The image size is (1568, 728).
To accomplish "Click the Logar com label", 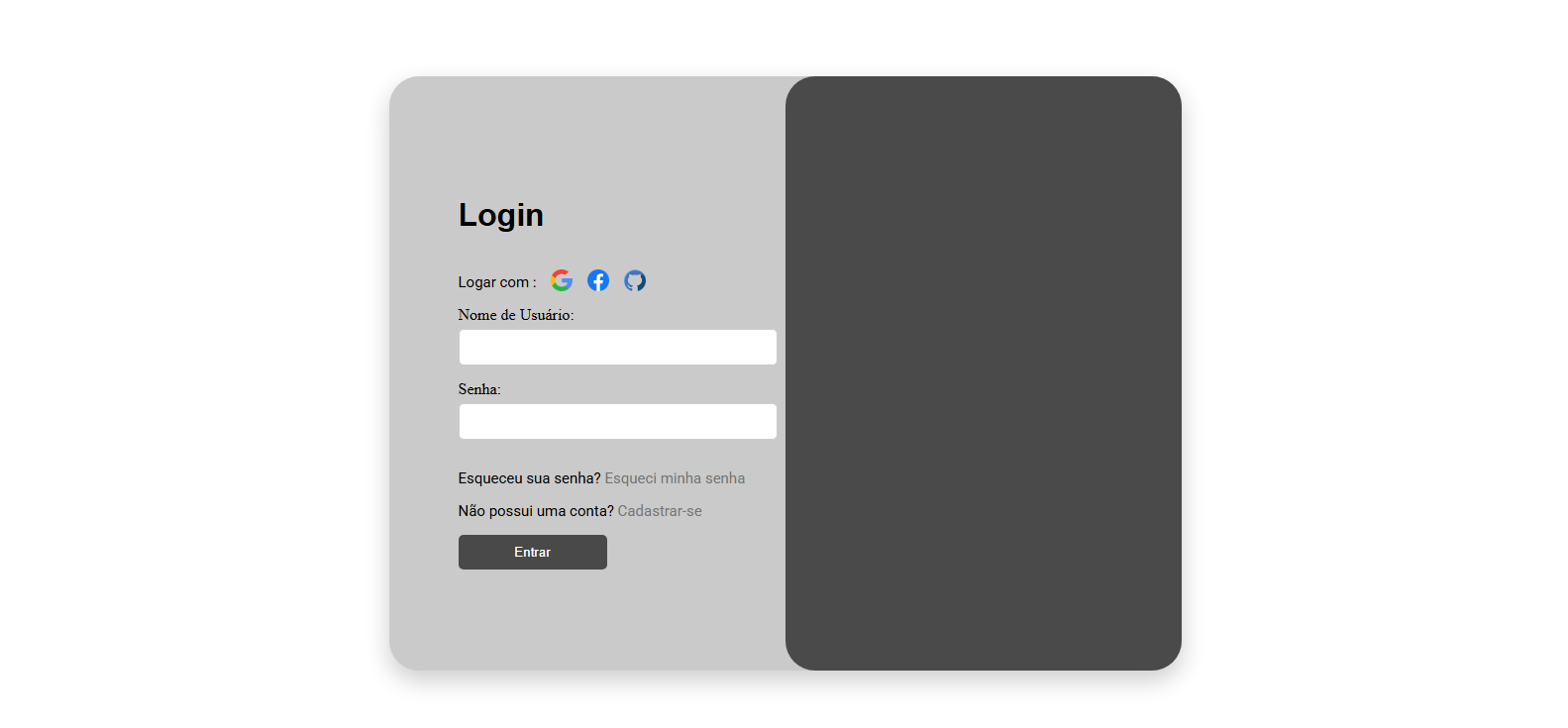I will (497, 282).
